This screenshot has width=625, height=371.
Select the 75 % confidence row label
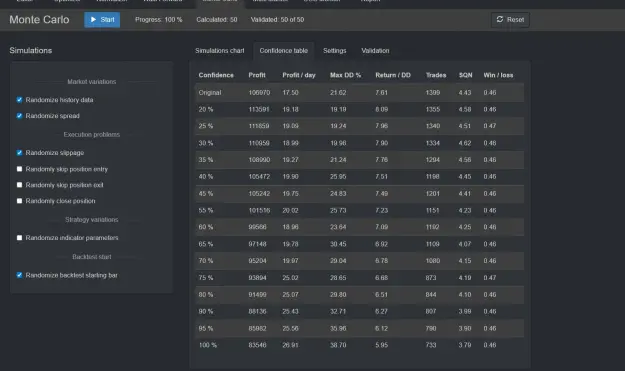coord(206,278)
